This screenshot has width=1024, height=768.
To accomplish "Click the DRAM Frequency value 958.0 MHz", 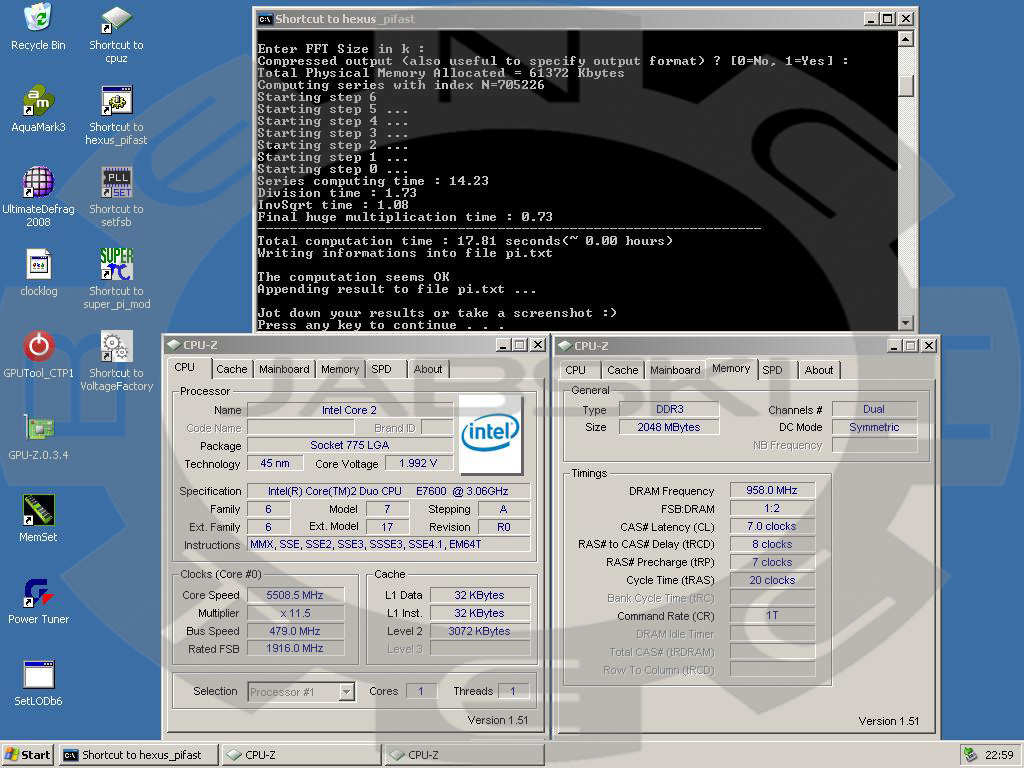I will 773,490.
